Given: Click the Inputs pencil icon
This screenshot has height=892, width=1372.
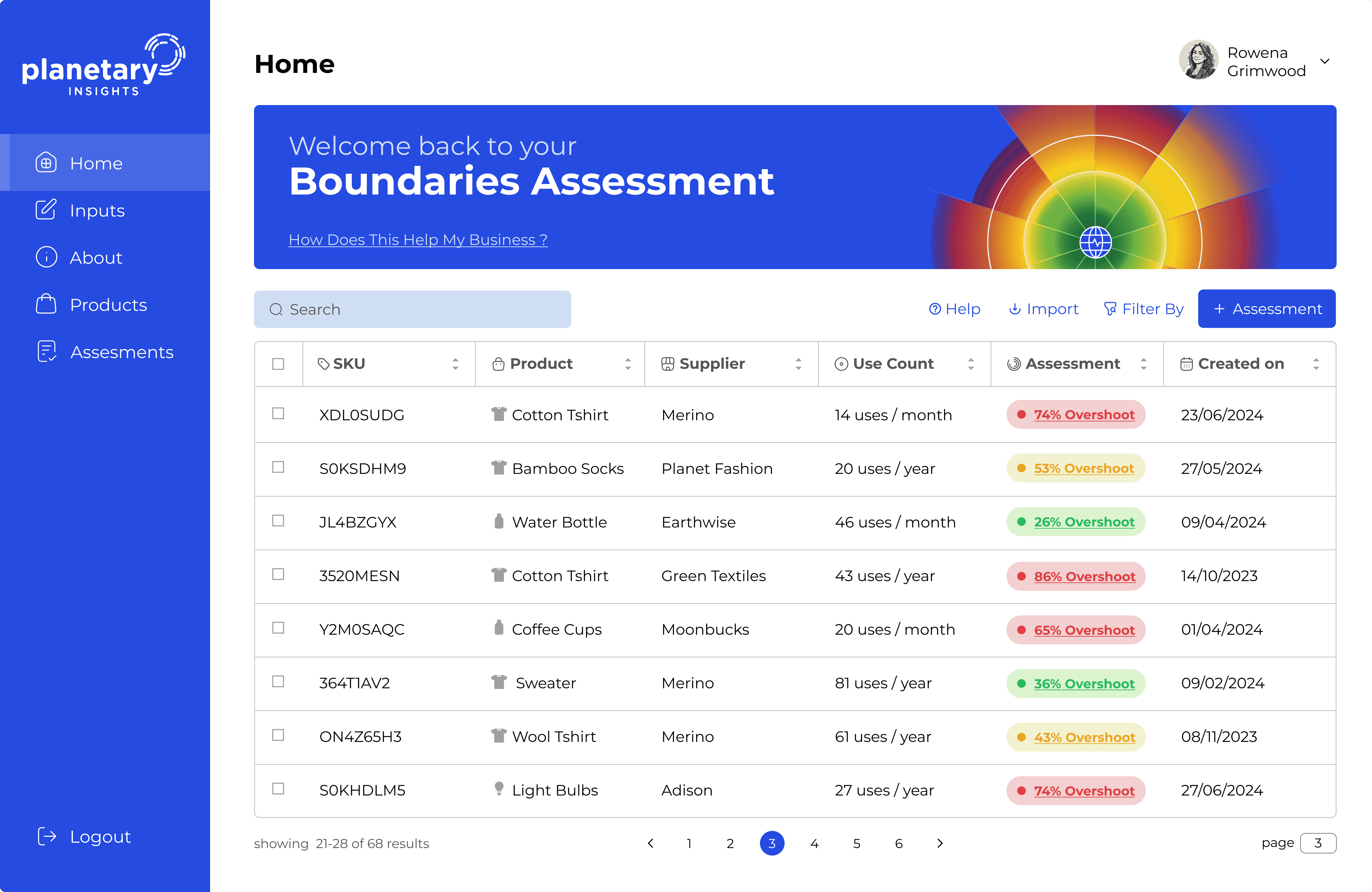Looking at the screenshot, I should tap(46, 210).
